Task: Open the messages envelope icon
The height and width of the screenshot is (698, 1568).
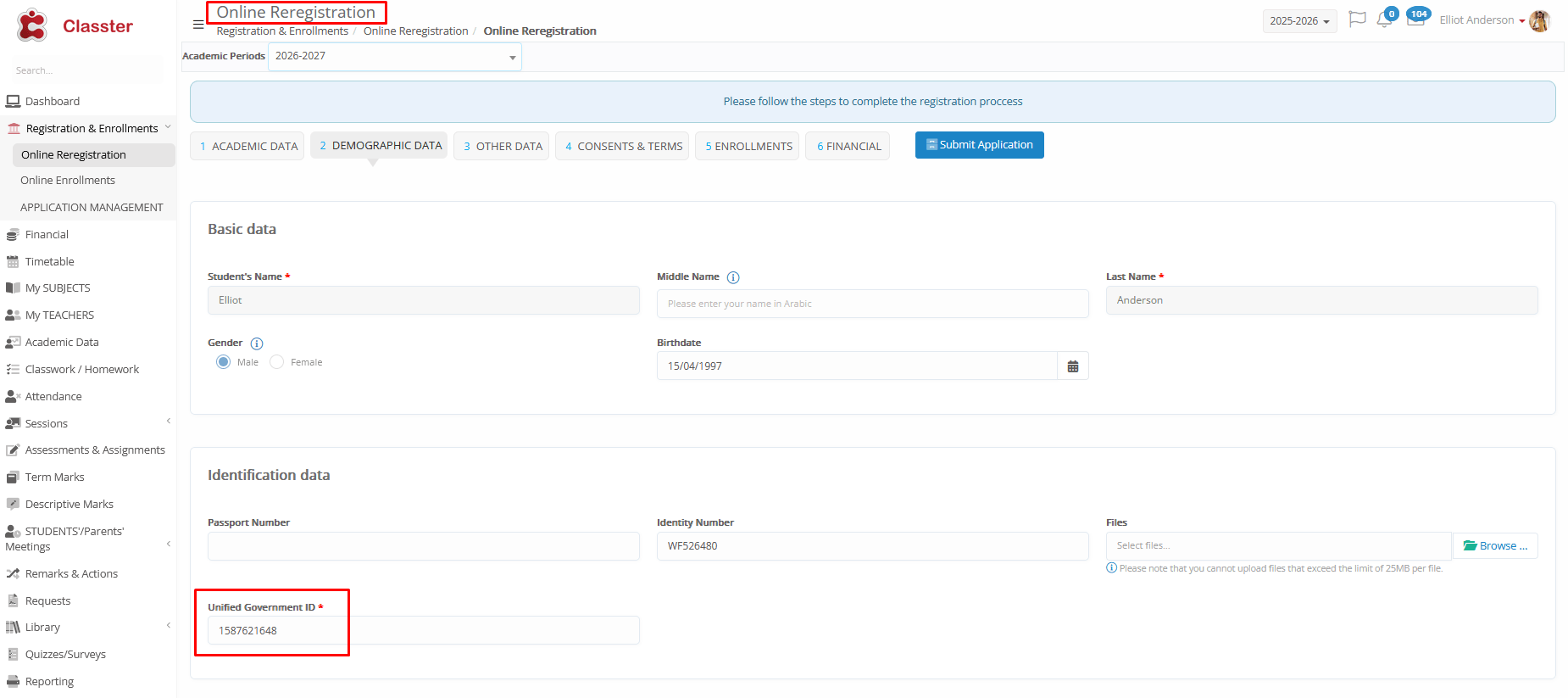Action: (1415, 20)
